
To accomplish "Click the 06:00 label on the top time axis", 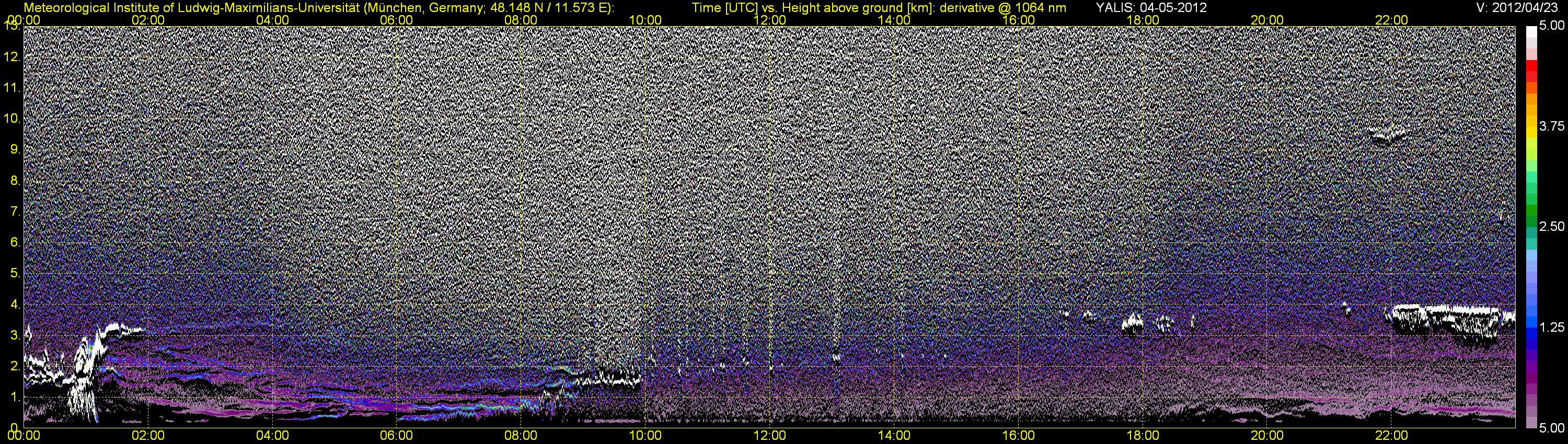I will tap(396, 20).
